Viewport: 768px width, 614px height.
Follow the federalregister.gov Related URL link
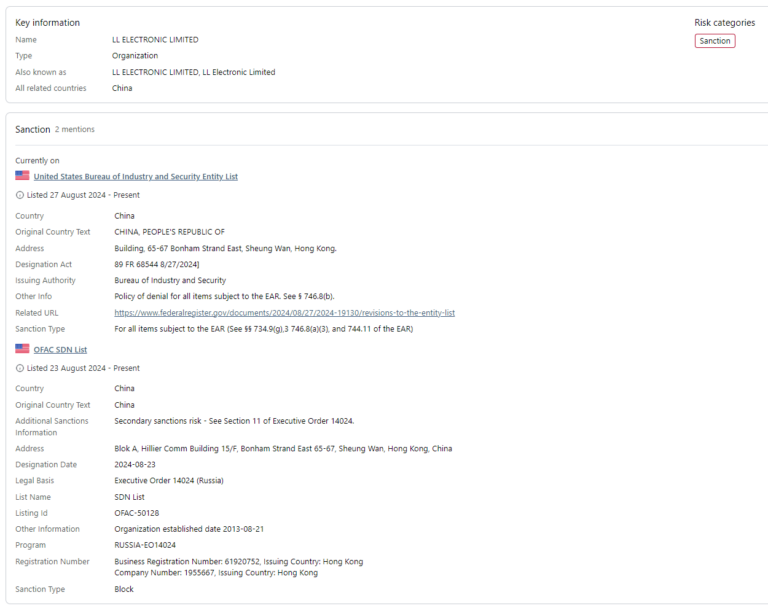coord(284,313)
